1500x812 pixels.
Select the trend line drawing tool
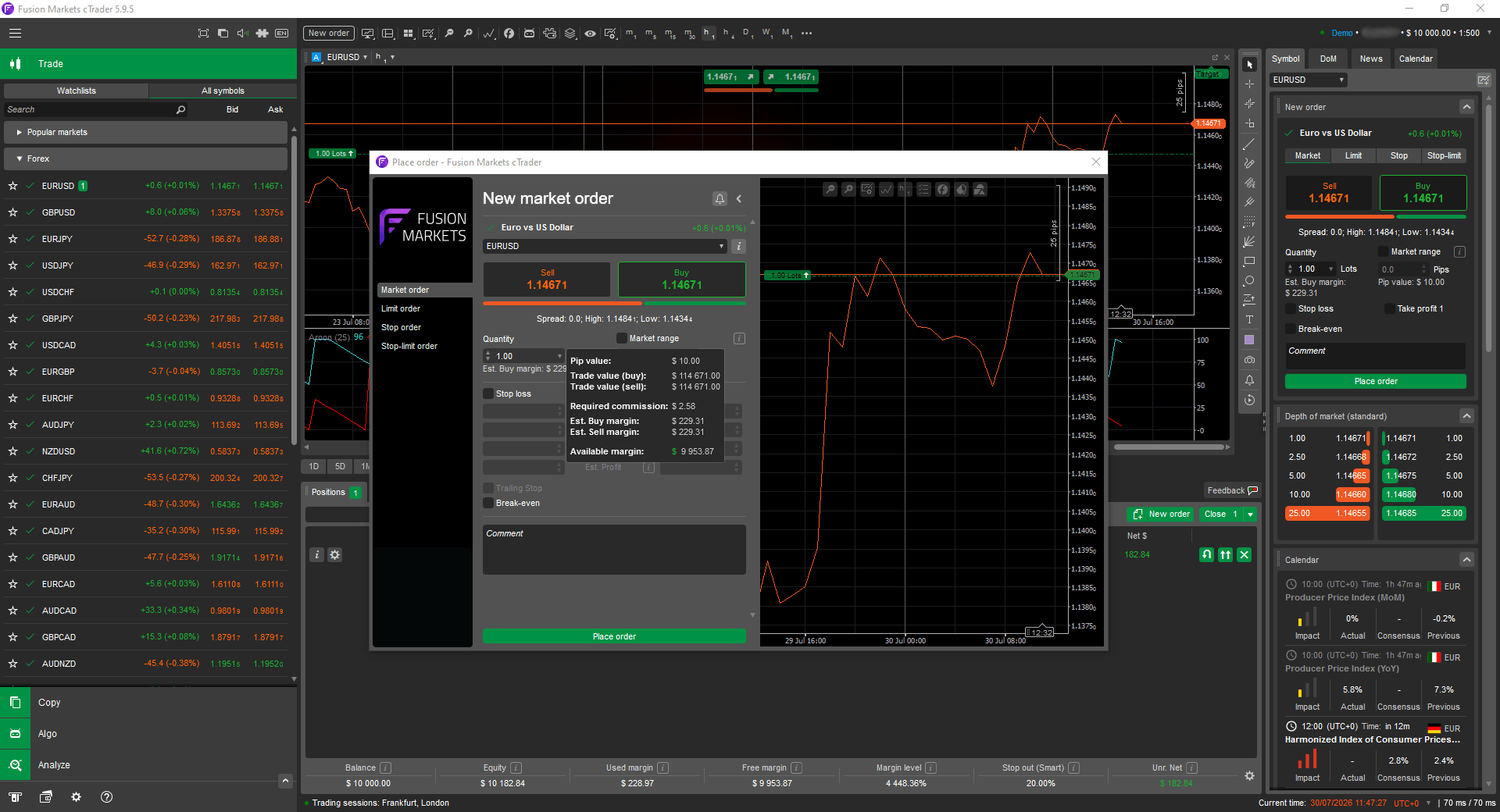(x=1249, y=144)
